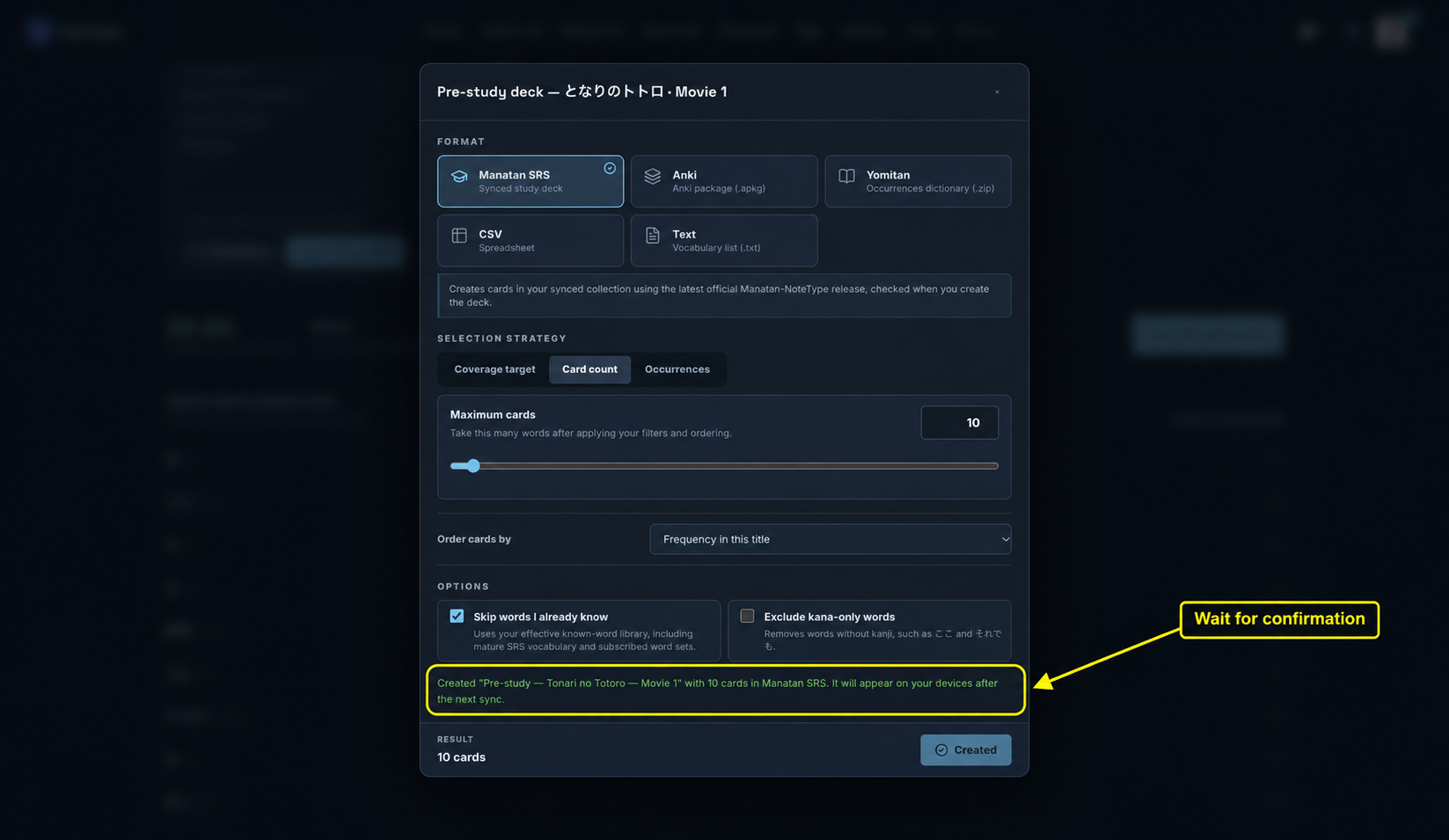This screenshot has width=1449, height=840.
Task: Pick the Yomitan open book icon
Action: [x=846, y=176]
